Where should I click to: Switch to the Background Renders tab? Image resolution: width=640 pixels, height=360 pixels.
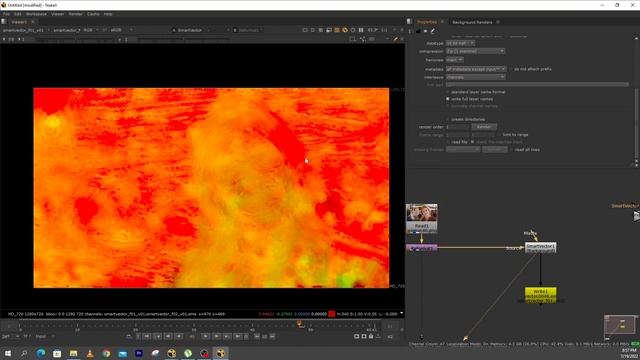[x=472, y=22]
